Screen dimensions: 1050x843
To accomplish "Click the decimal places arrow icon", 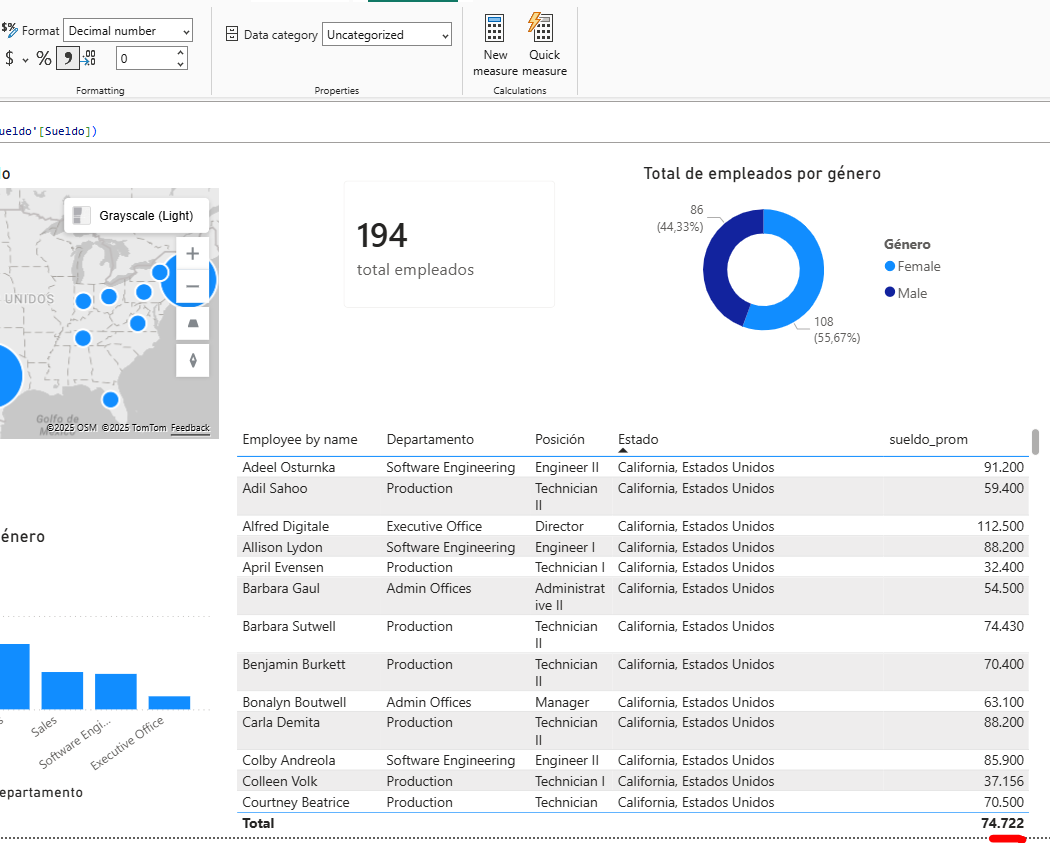I will point(89,59).
